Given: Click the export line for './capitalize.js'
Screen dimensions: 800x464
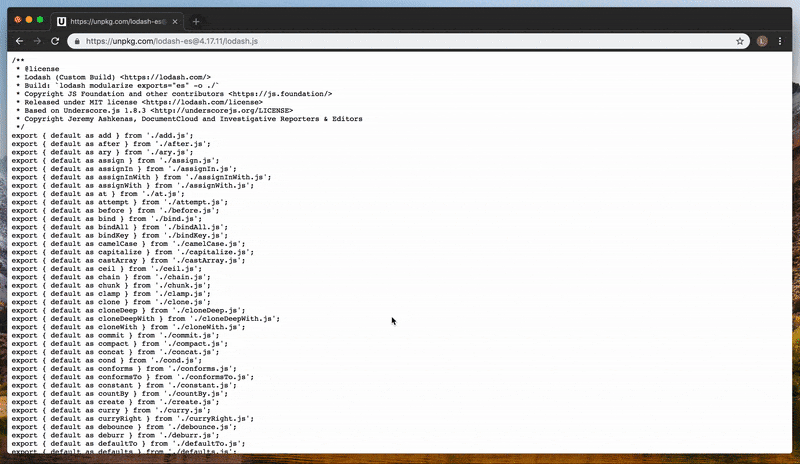Looking at the screenshot, I should (133, 252).
